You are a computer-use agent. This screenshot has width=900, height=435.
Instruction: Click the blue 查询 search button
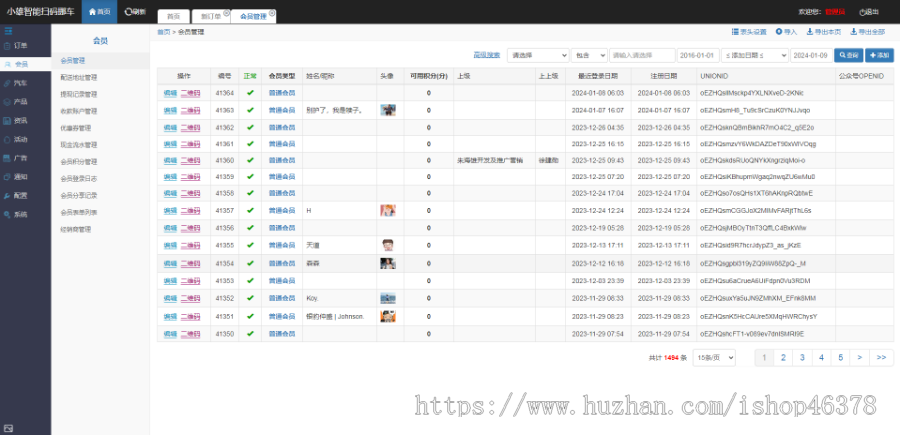click(848, 55)
